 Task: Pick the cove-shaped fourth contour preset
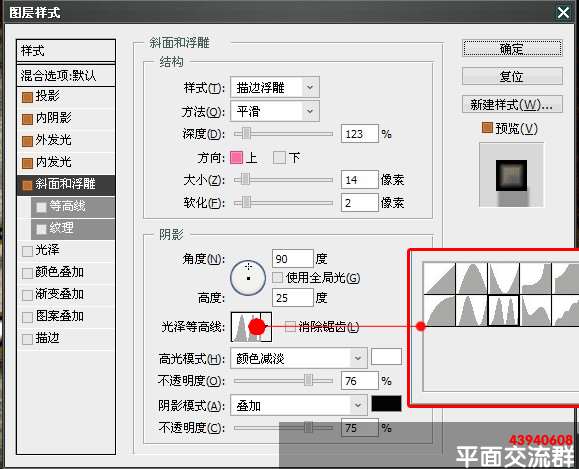coord(536,278)
